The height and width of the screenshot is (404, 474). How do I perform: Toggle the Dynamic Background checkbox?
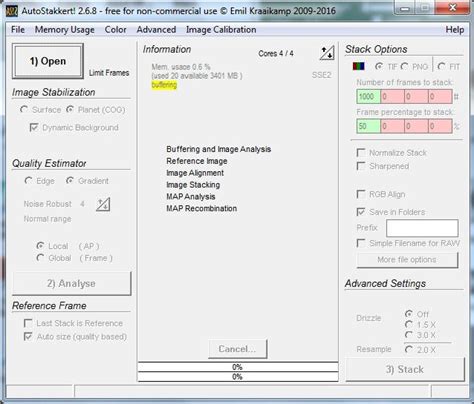[34, 127]
